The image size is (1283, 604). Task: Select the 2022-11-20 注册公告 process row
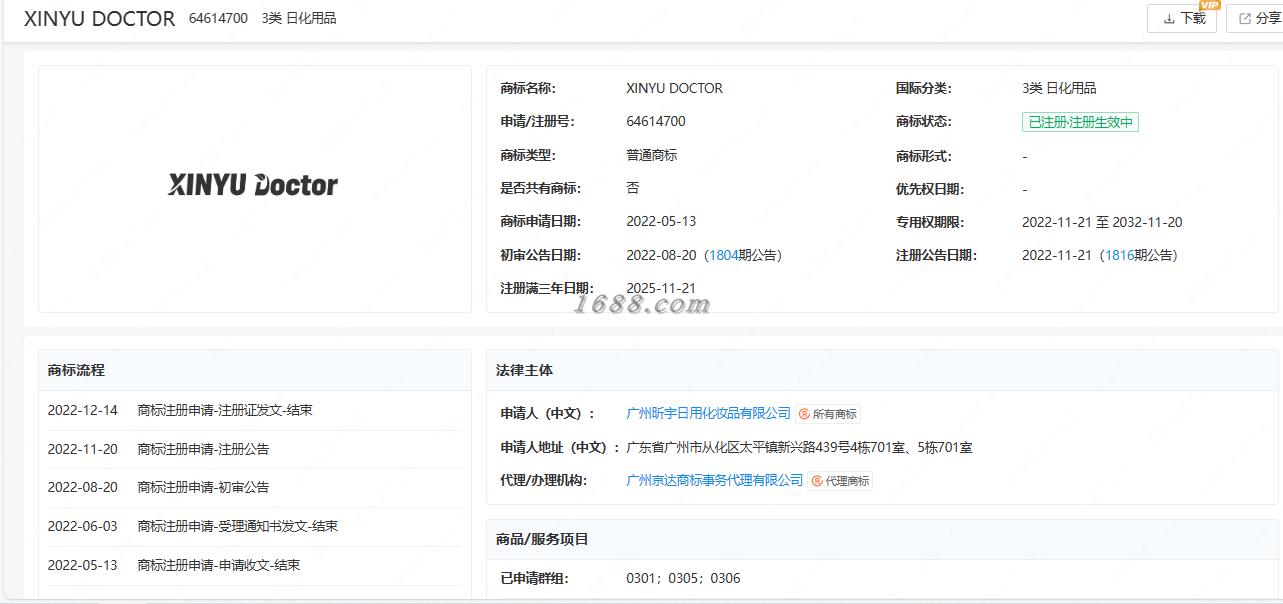(x=254, y=449)
